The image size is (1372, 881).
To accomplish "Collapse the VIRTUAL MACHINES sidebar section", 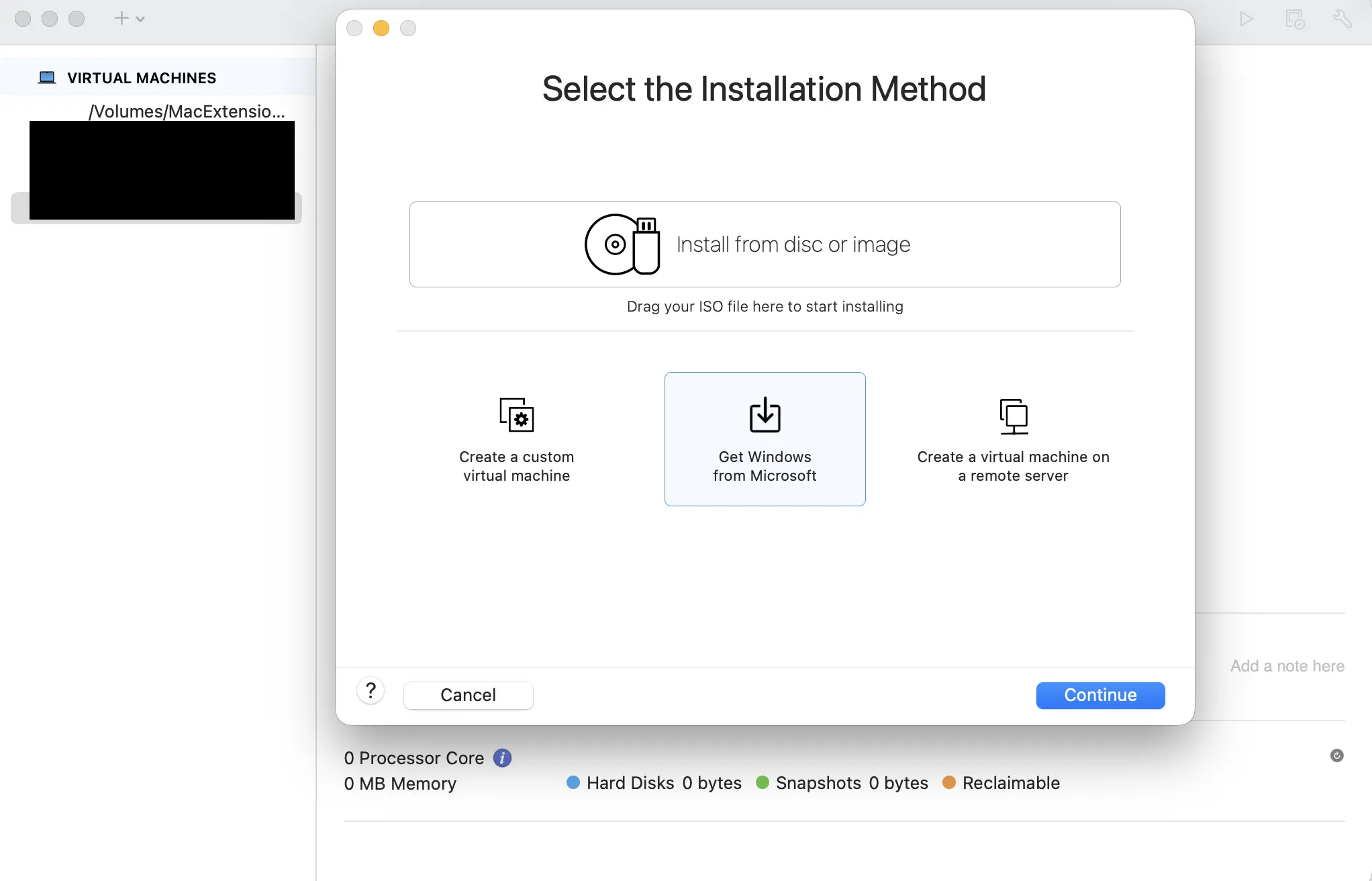I will [141, 77].
